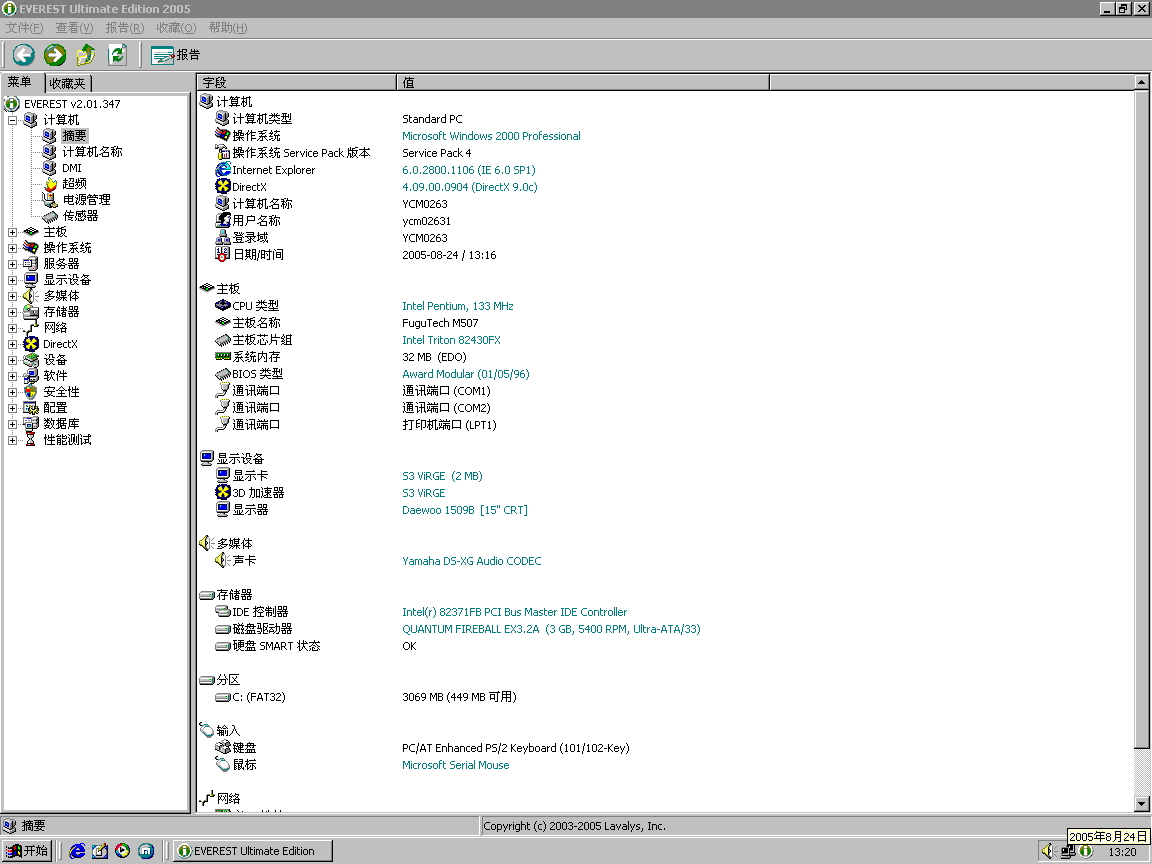Click the 字段 column header
1152x864 pixels.
[297, 82]
